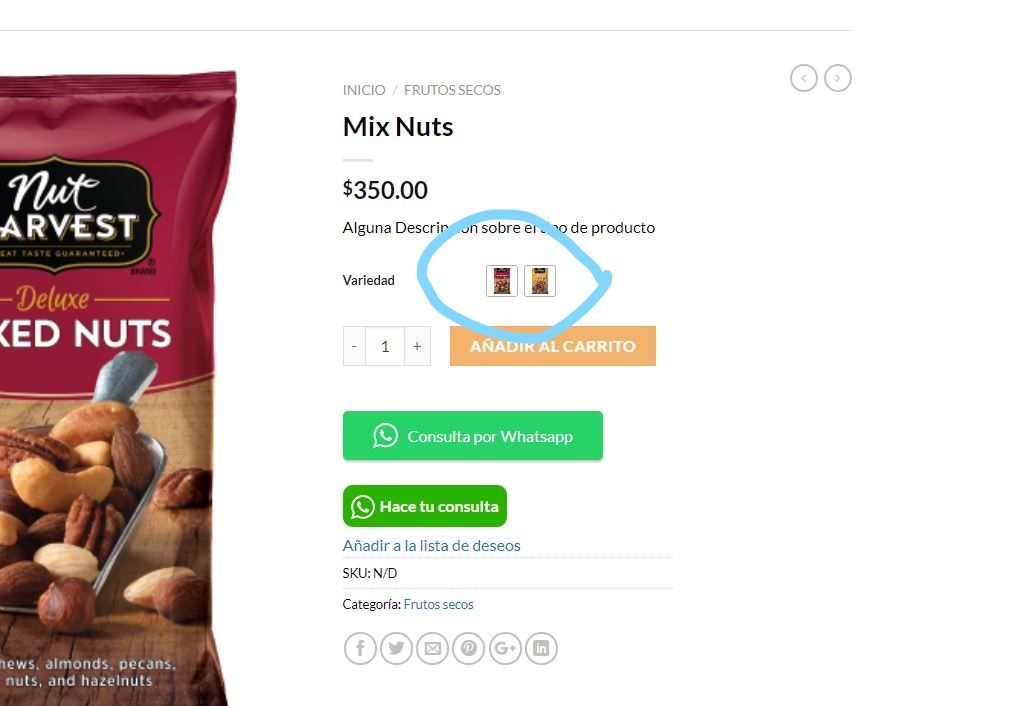This screenshot has width=1020, height=706.
Task: Select the red bag variety swatch
Action: pyautogui.click(x=502, y=281)
